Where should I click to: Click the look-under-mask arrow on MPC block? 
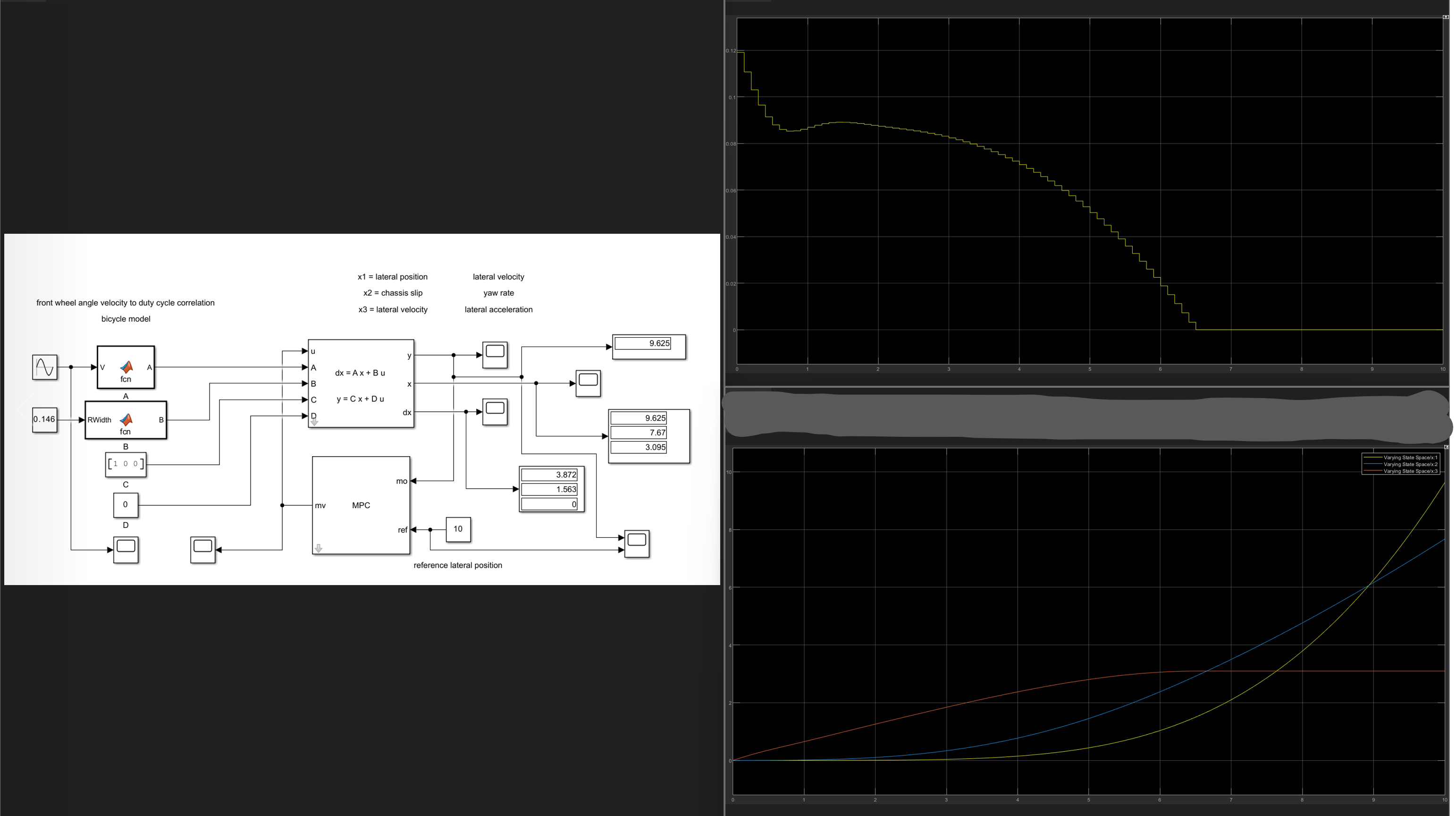point(319,548)
